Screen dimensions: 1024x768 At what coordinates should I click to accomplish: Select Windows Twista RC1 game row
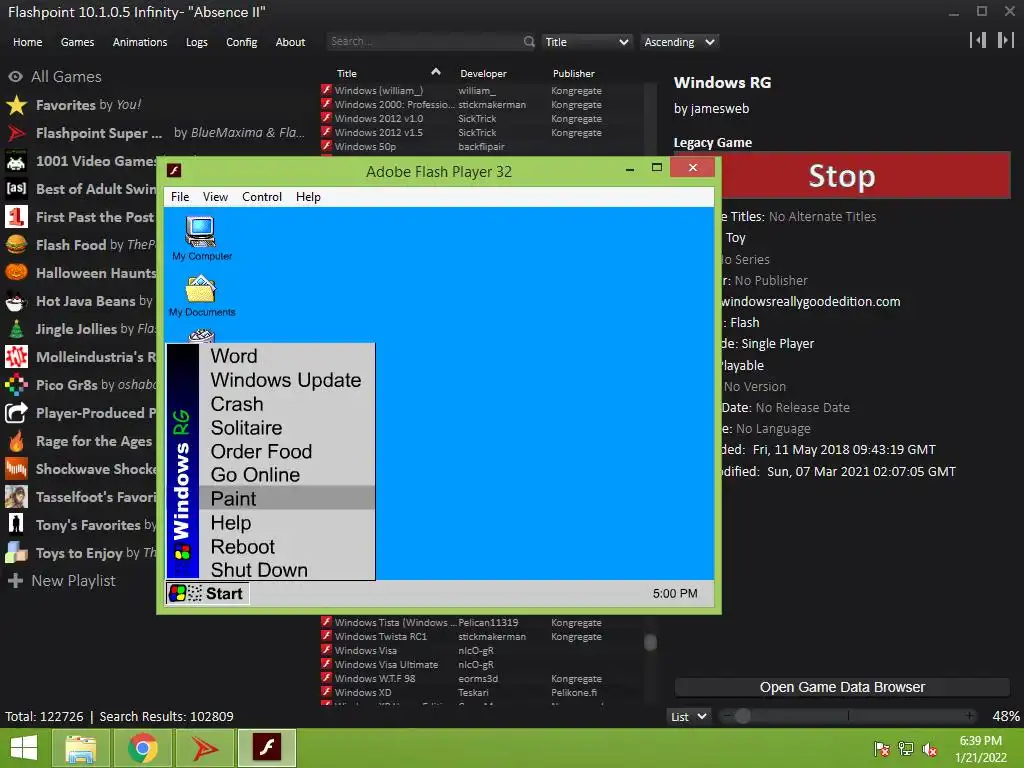click(x=482, y=636)
